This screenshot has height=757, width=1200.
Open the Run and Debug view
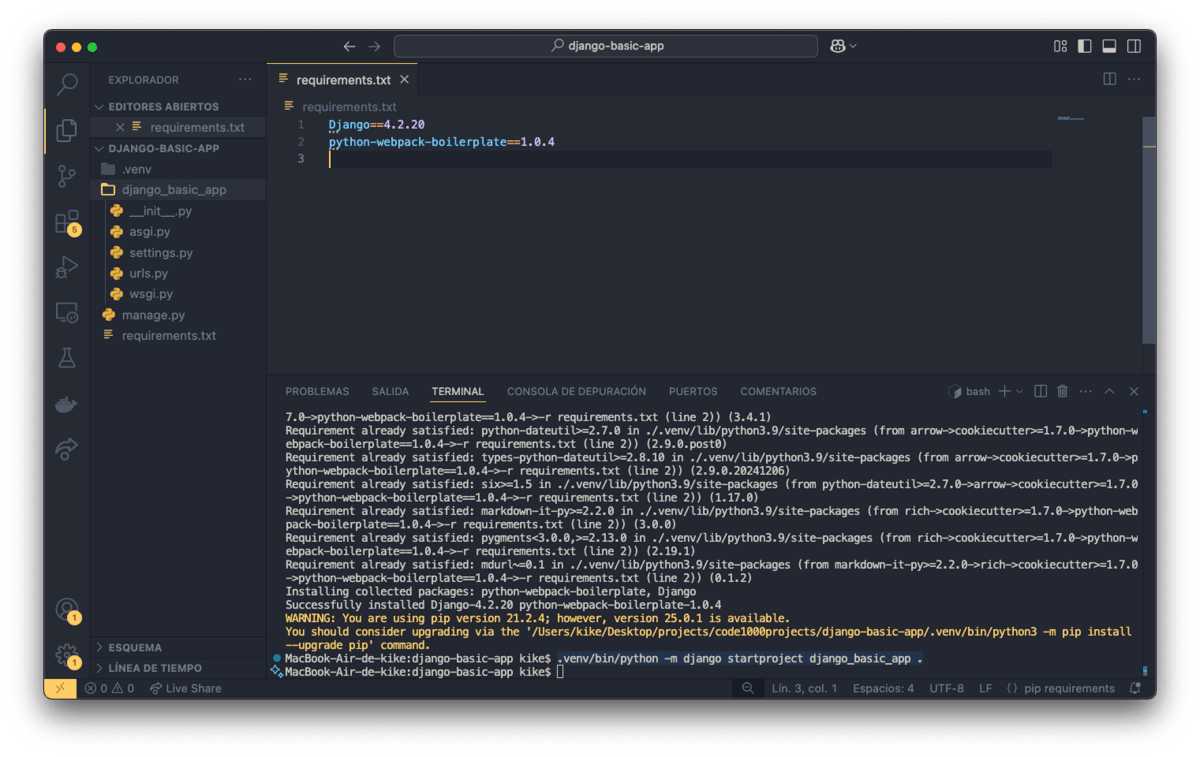coord(67,267)
